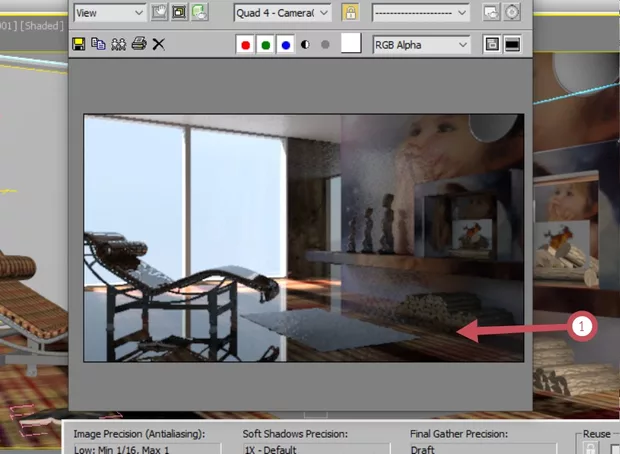Viewport: 620px width, 454px height.
Task: Click the Print Image icon
Action: pos(138,45)
